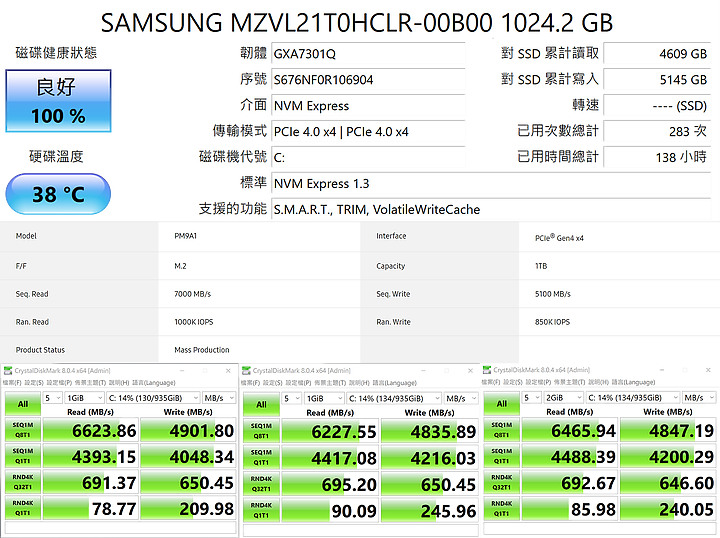Click the total writes value 5145 GB
The height and width of the screenshot is (538, 720).
point(657,80)
